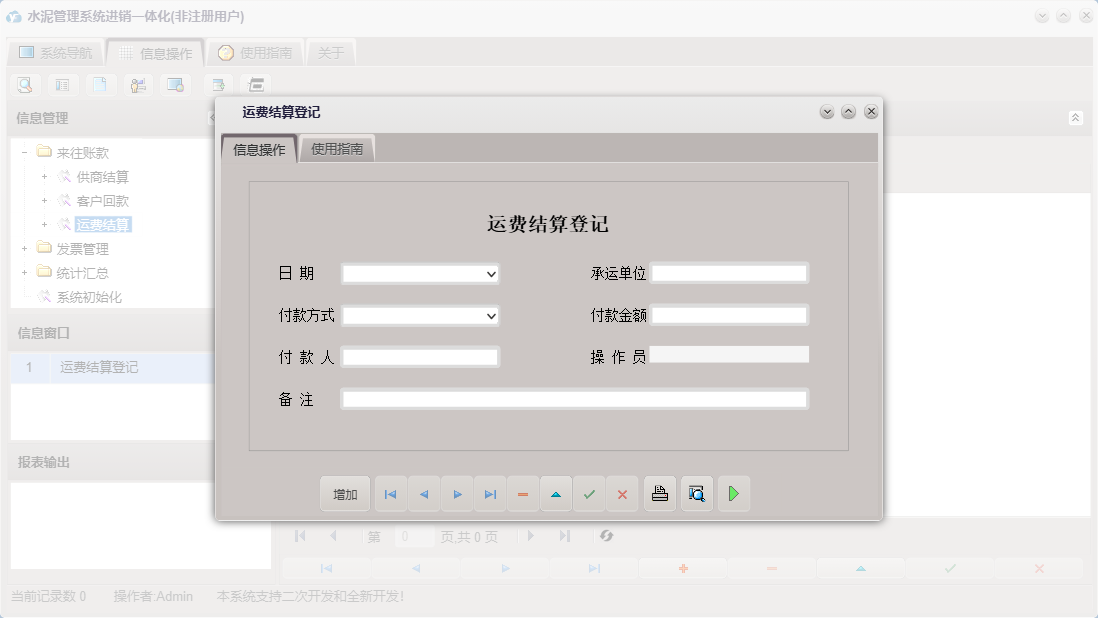The width and height of the screenshot is (1098, 618).
Task: Click the user management toolbar icon
Action: tap(138, 85)
